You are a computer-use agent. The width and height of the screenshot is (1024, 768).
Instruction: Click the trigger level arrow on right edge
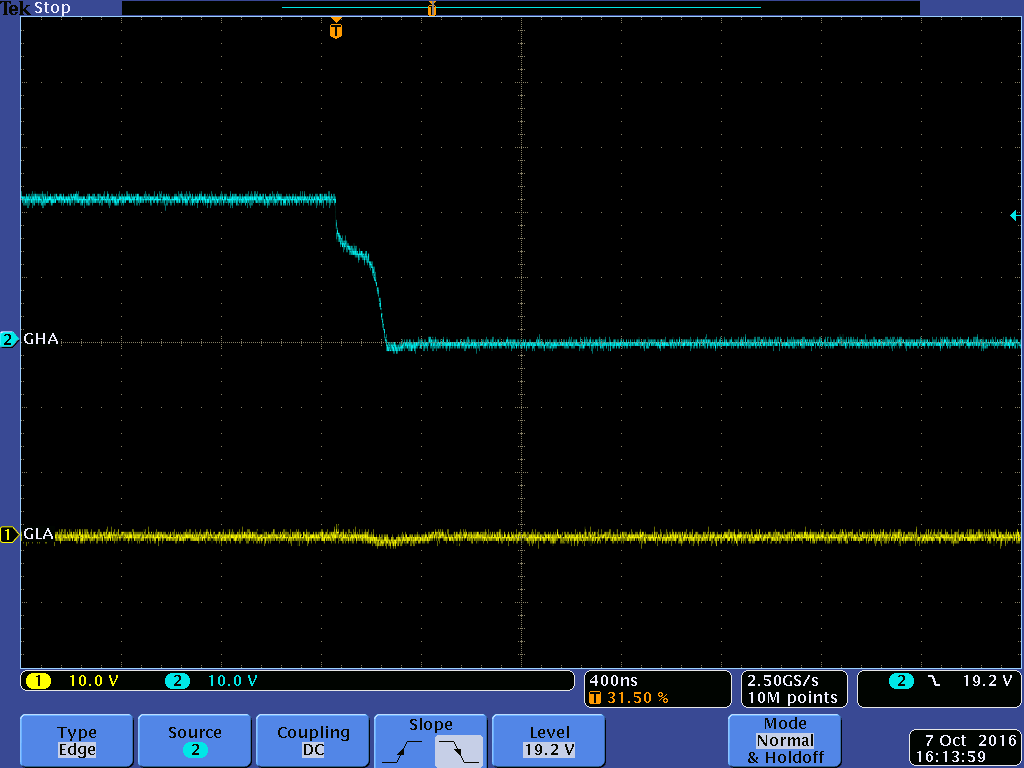click(1014, 216)
